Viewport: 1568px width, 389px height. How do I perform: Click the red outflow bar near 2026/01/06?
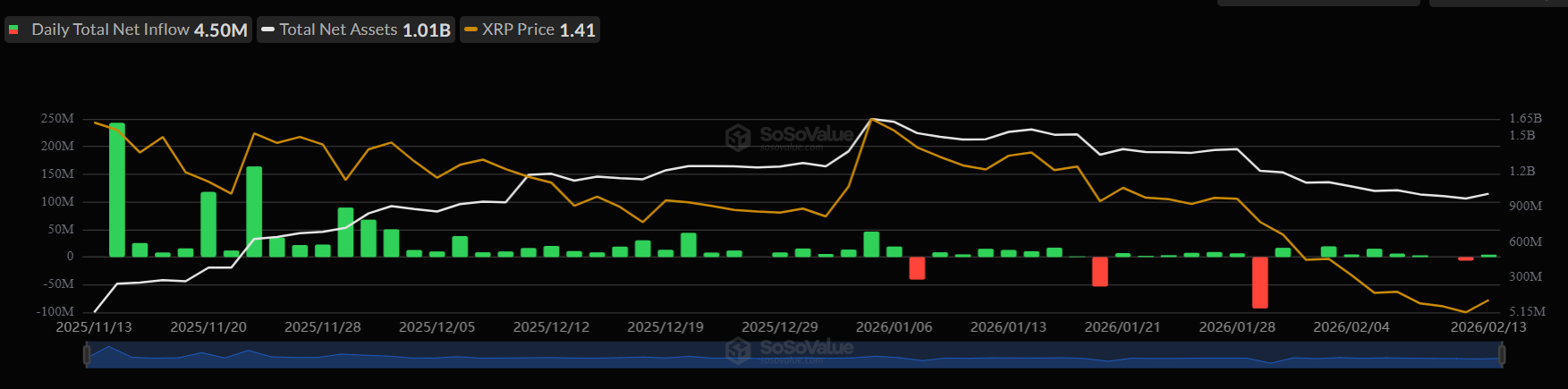(x=917, y=268)
